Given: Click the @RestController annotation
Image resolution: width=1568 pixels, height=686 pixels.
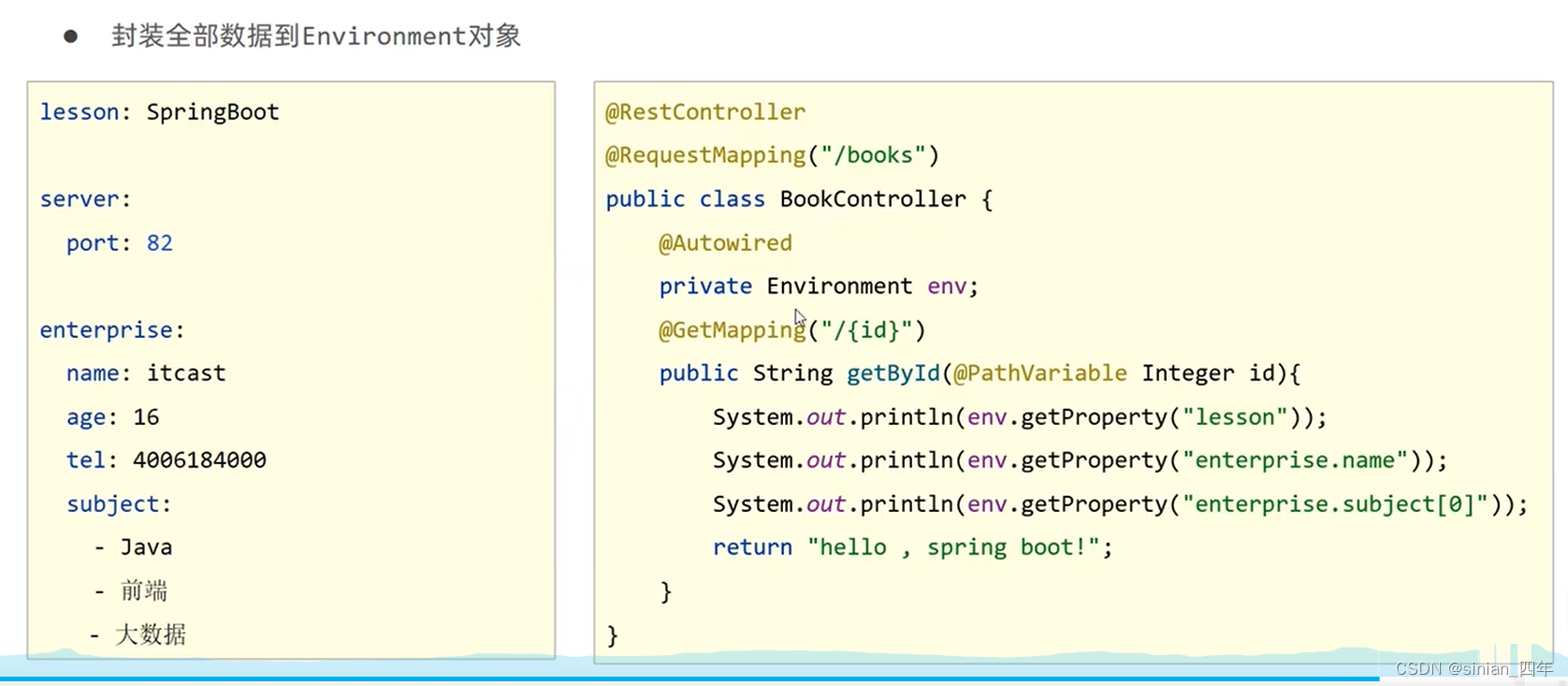Looking at the screenshot, I should 704,112.
